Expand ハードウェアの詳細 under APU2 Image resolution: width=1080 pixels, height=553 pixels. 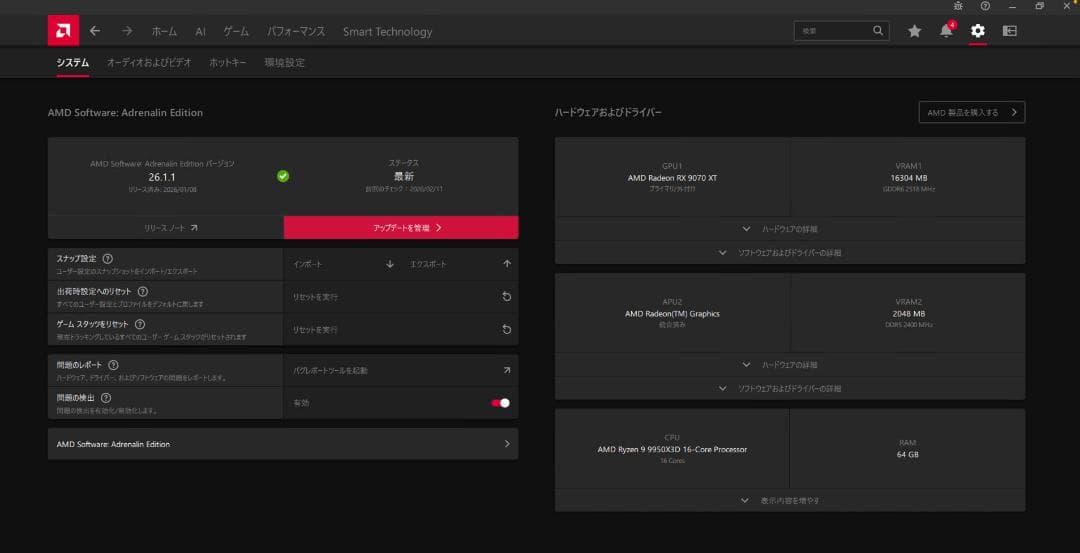coord(789,364)
